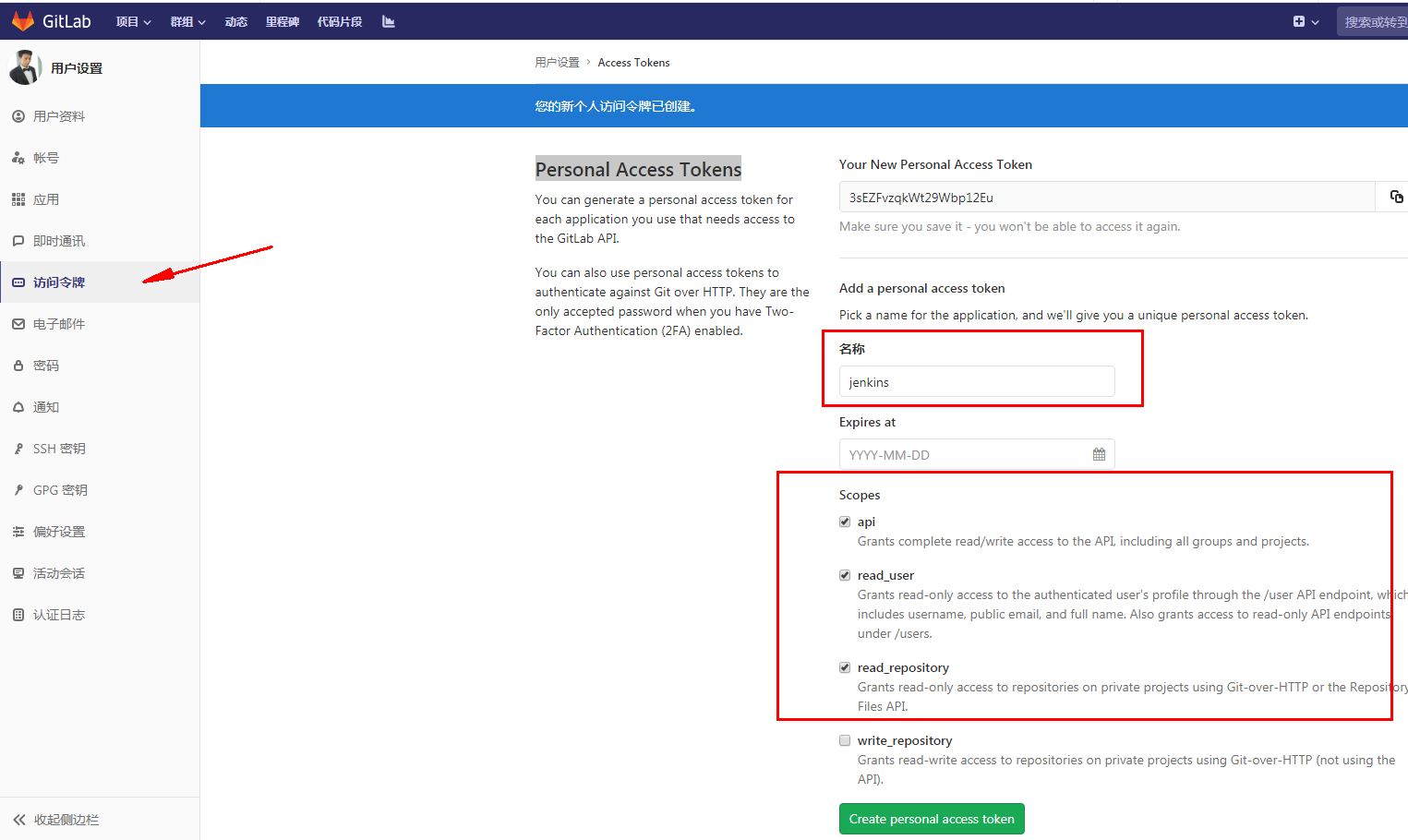Screen dimensions: 1408x840
Task: Click the Personal Access Tokens heading
Action: [638, 169]
